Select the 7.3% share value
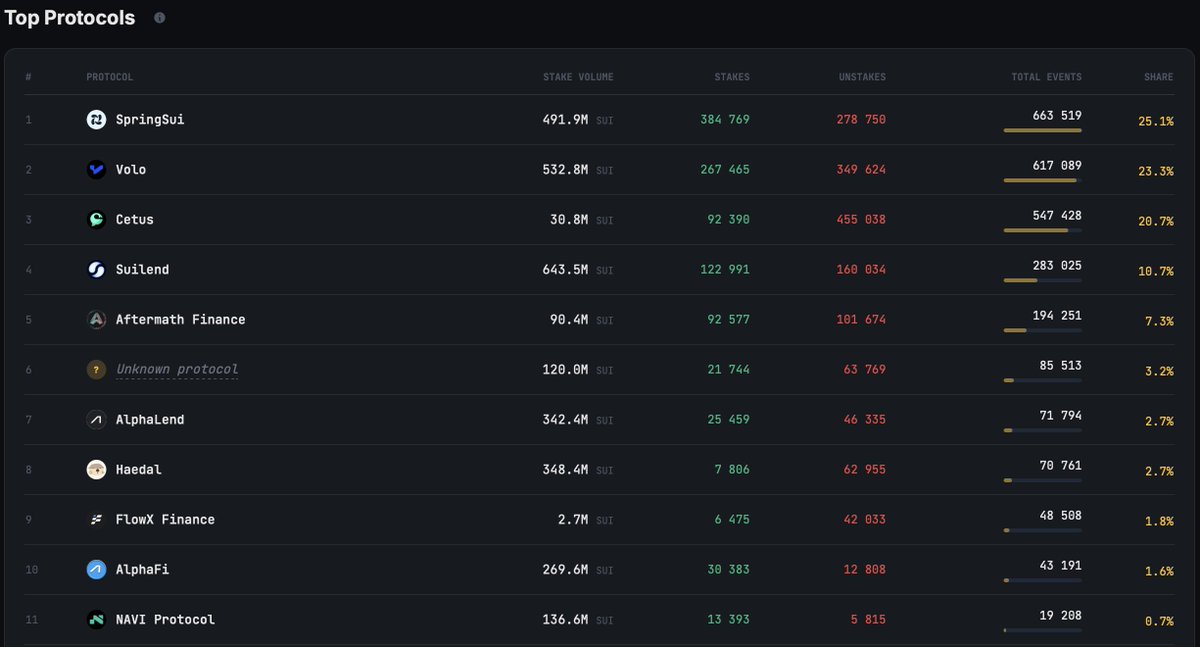 [x=1160, y=321]
